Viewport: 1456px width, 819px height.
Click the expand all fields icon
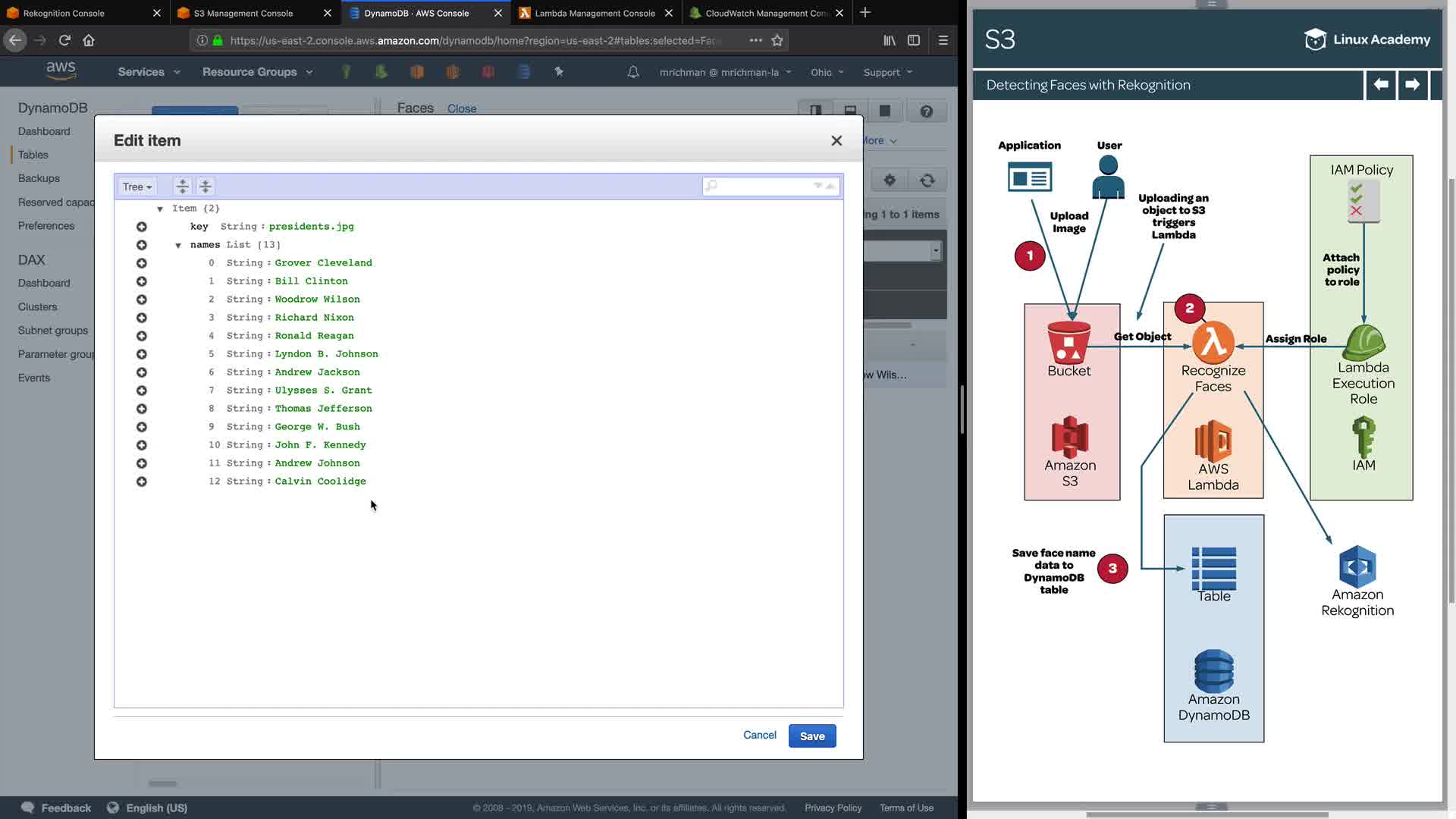point(182,187)
